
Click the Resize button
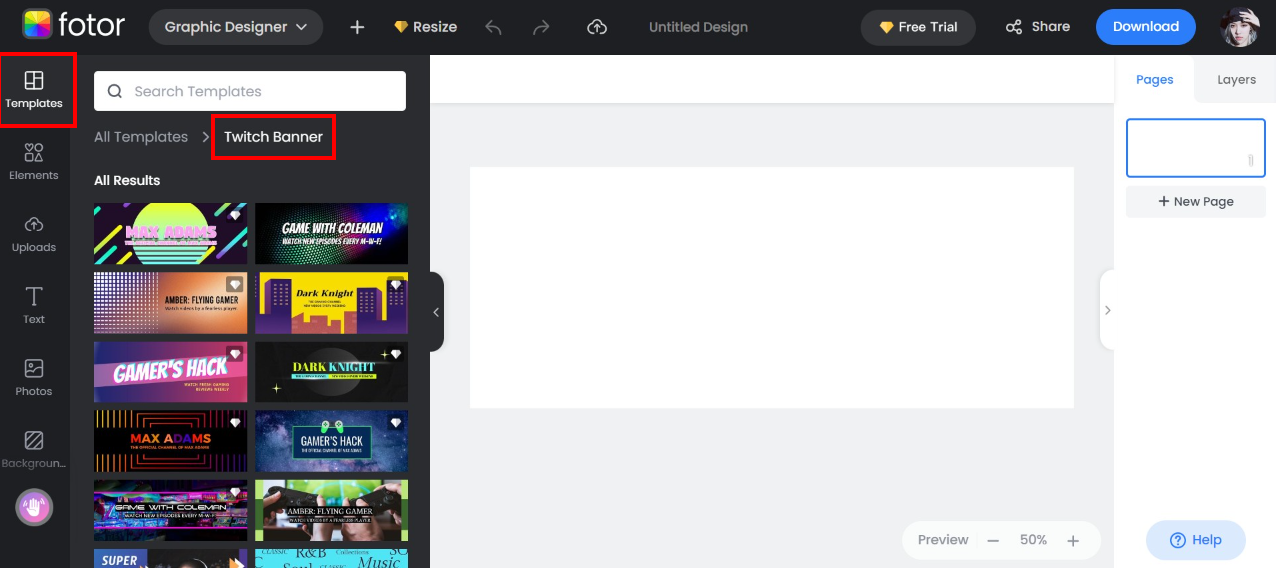[x=425, y=27]
